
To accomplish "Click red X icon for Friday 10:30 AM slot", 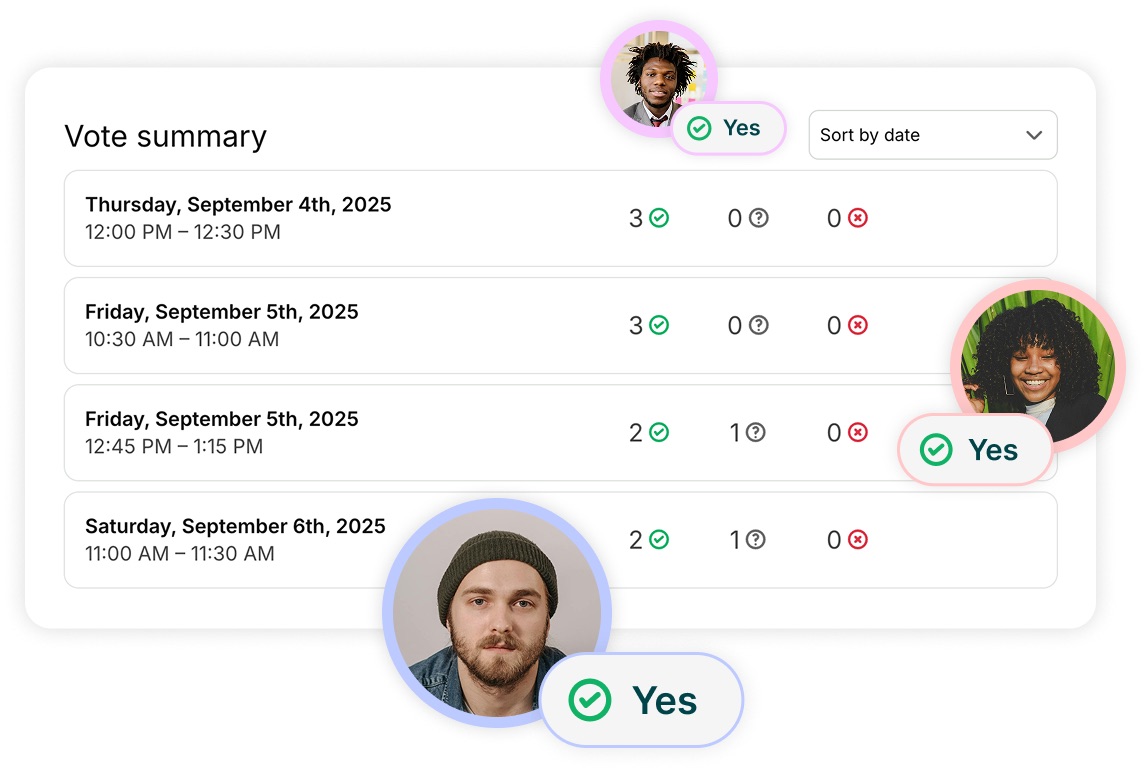I will 858,325.
